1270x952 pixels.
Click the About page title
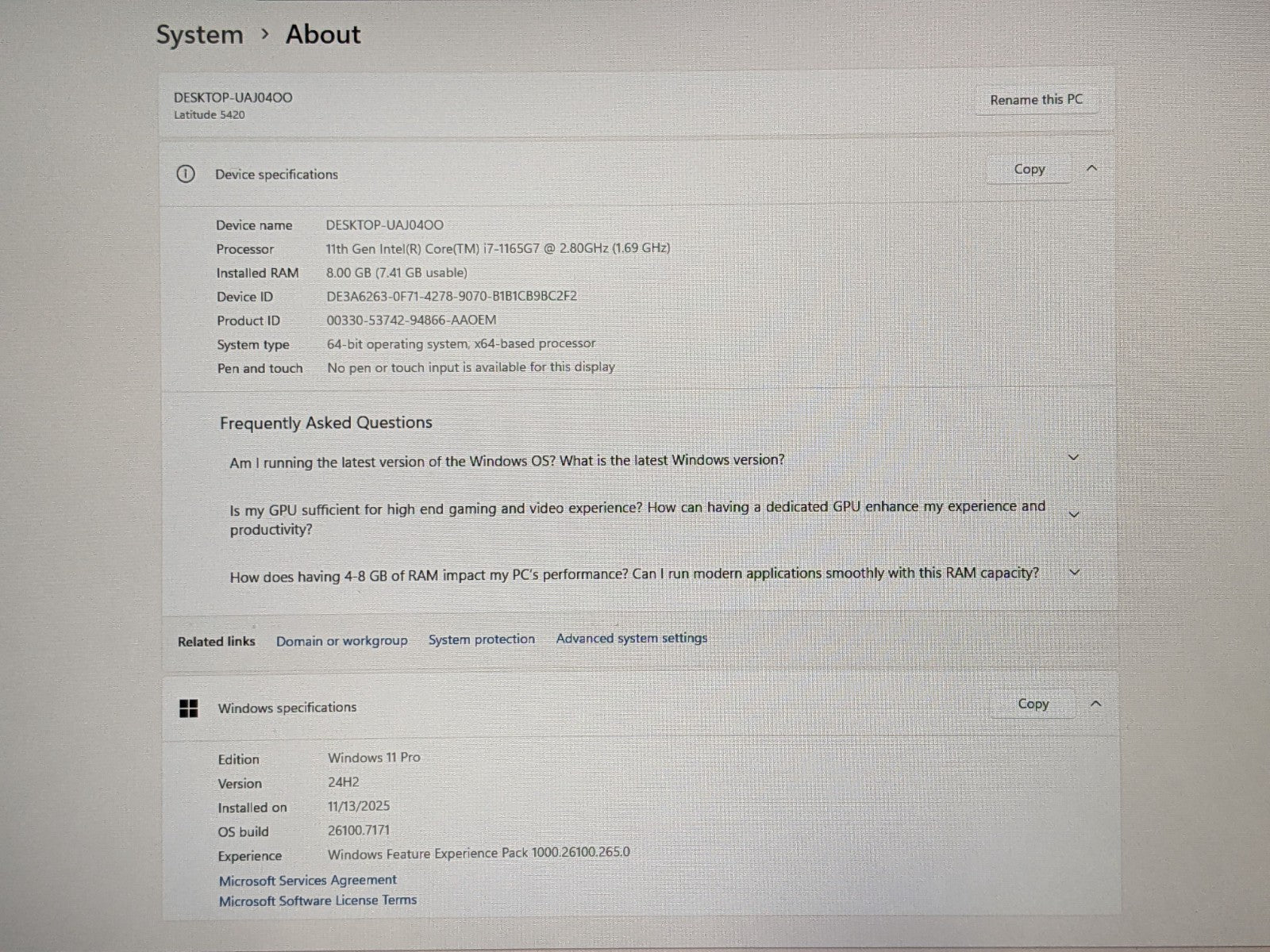click(x=323, y=34)
